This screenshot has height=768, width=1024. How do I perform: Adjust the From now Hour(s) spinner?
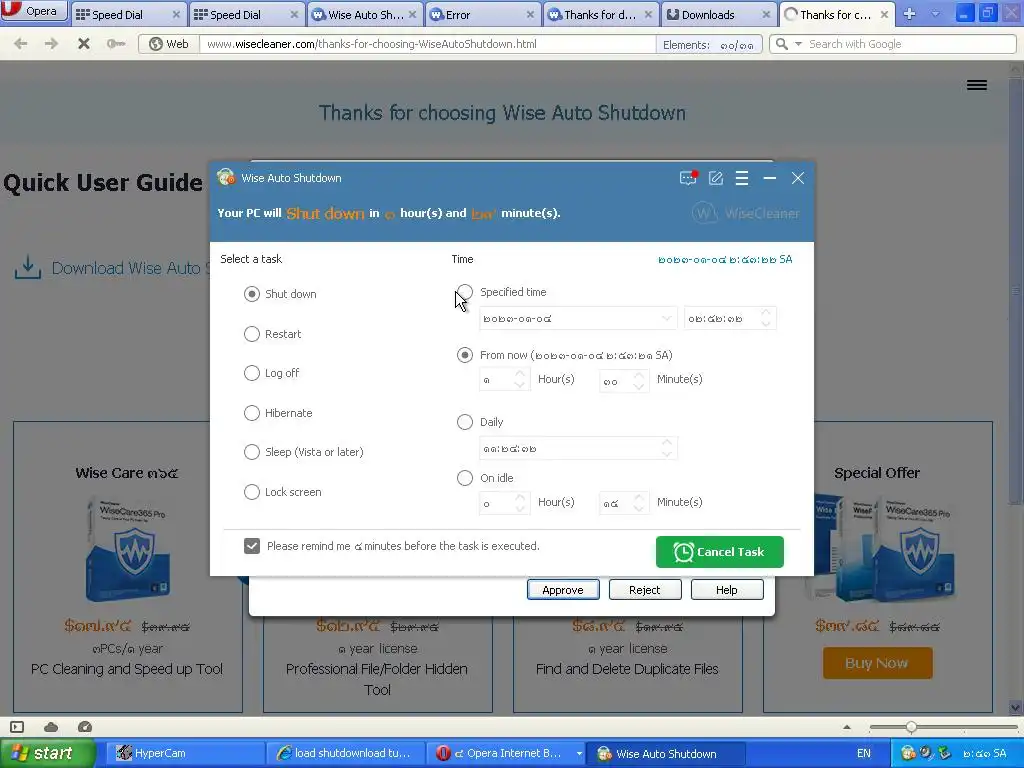520,379
